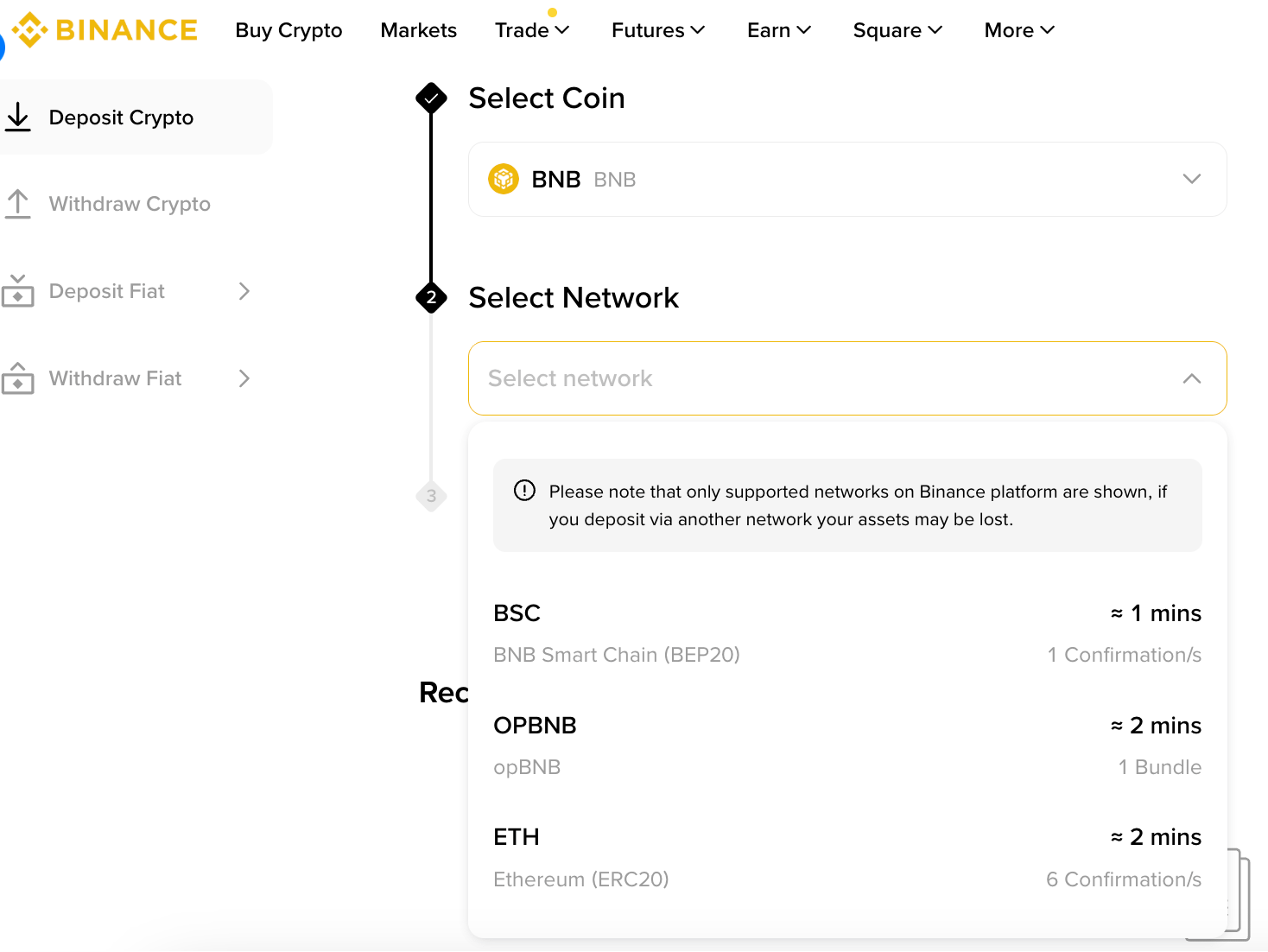1268x952 pixels.
Task: Click the Select Coin heading
Action: click(x=547, y=98)
